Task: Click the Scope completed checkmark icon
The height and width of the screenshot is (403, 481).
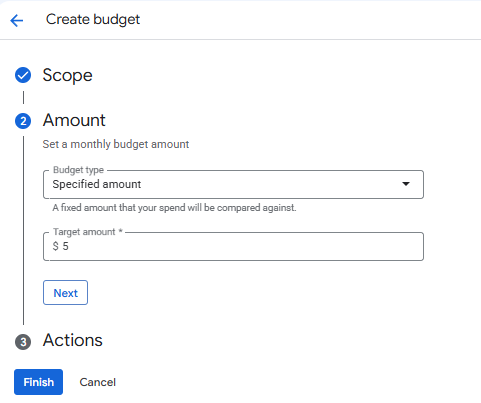Action: click(x=23, y=75)
